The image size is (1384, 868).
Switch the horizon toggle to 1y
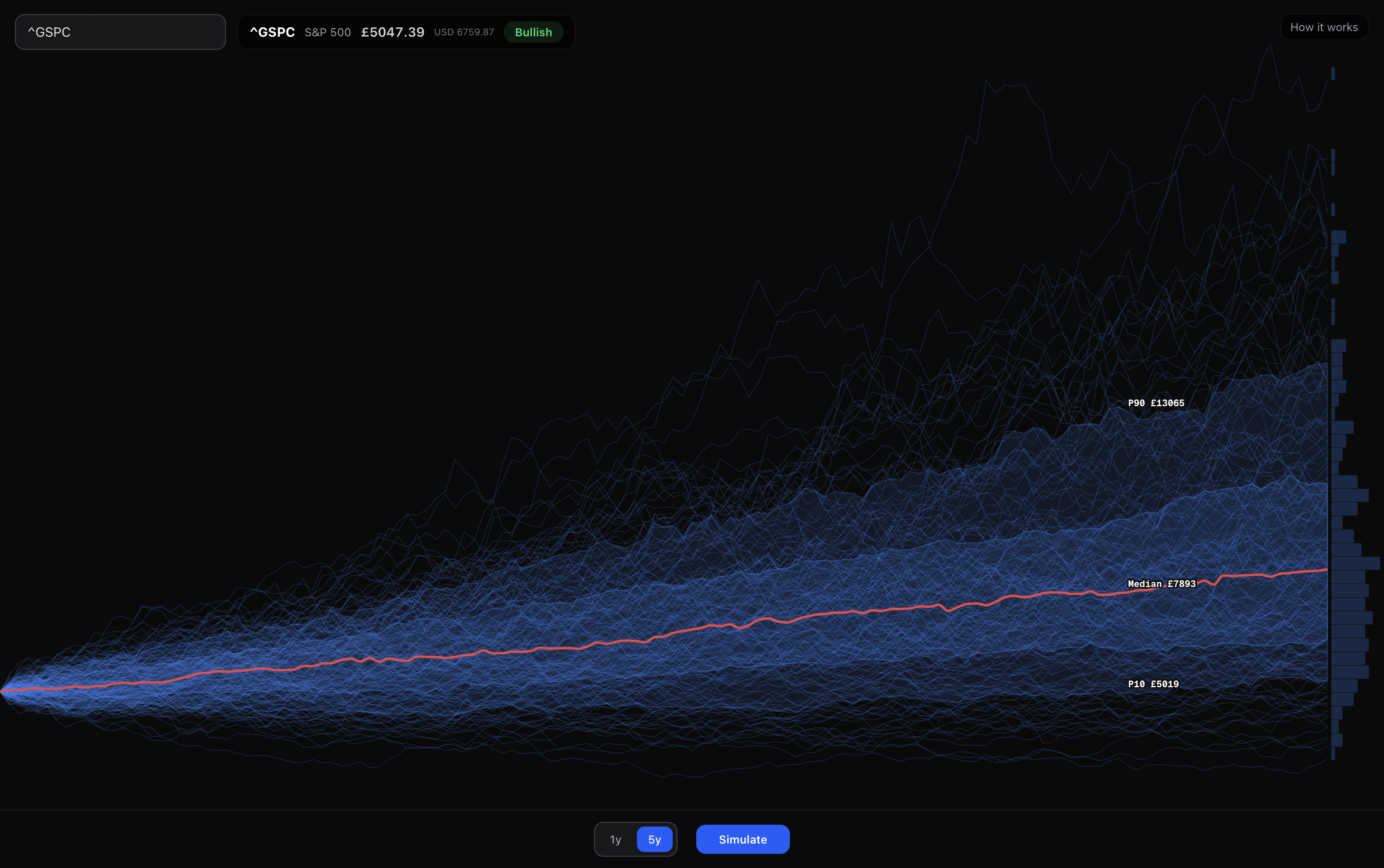pyautogui.click(x=615, y=839)
